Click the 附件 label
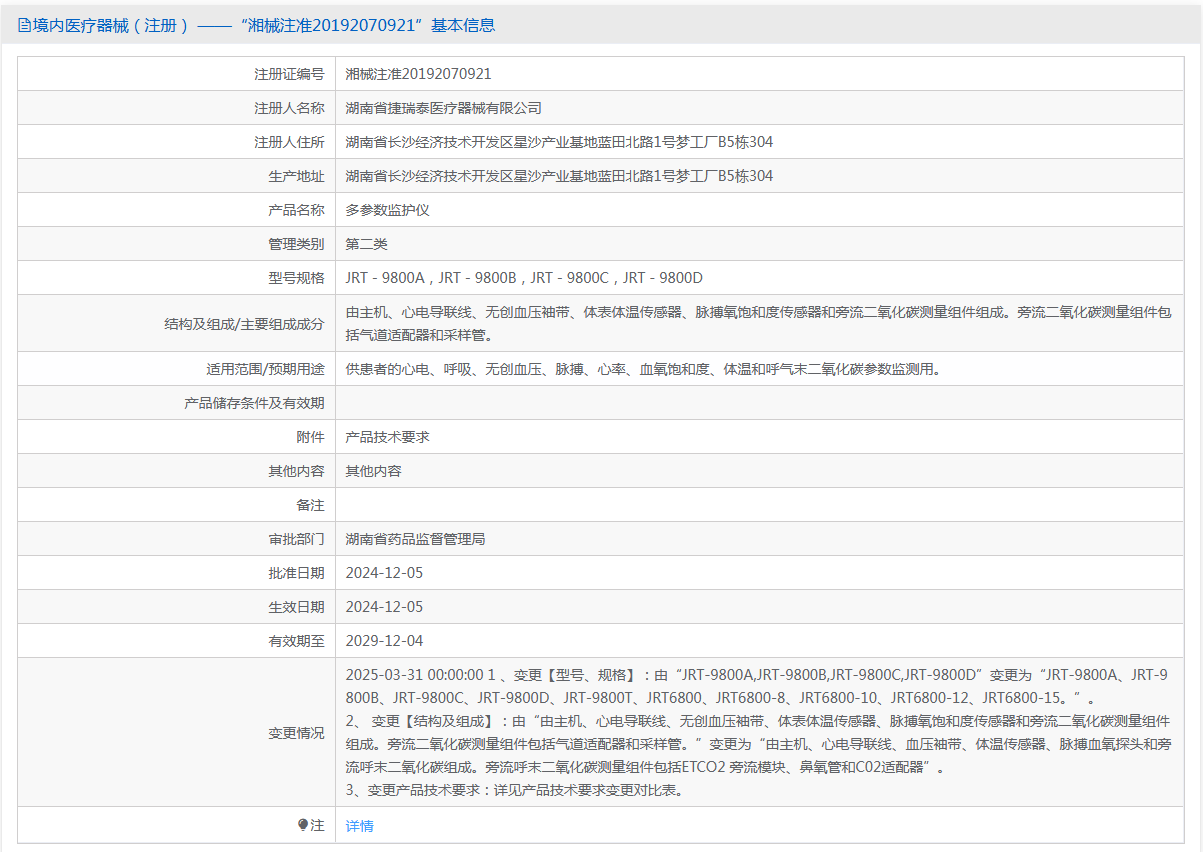Viewport: 1203px width, 852px height. click(310, 437)
